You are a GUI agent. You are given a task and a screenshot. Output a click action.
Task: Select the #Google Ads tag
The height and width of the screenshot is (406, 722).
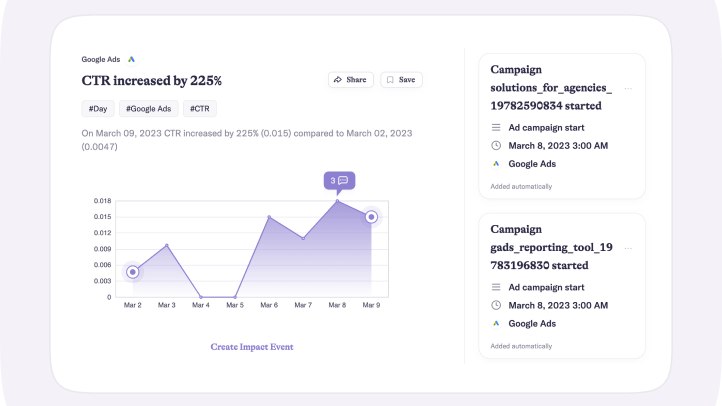[148, 109]
